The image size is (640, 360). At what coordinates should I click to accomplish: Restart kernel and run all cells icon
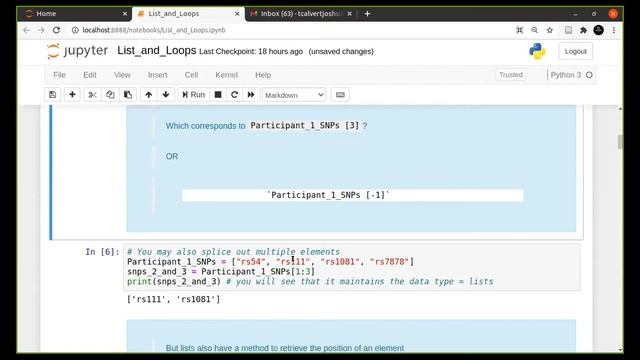(251, 95)
